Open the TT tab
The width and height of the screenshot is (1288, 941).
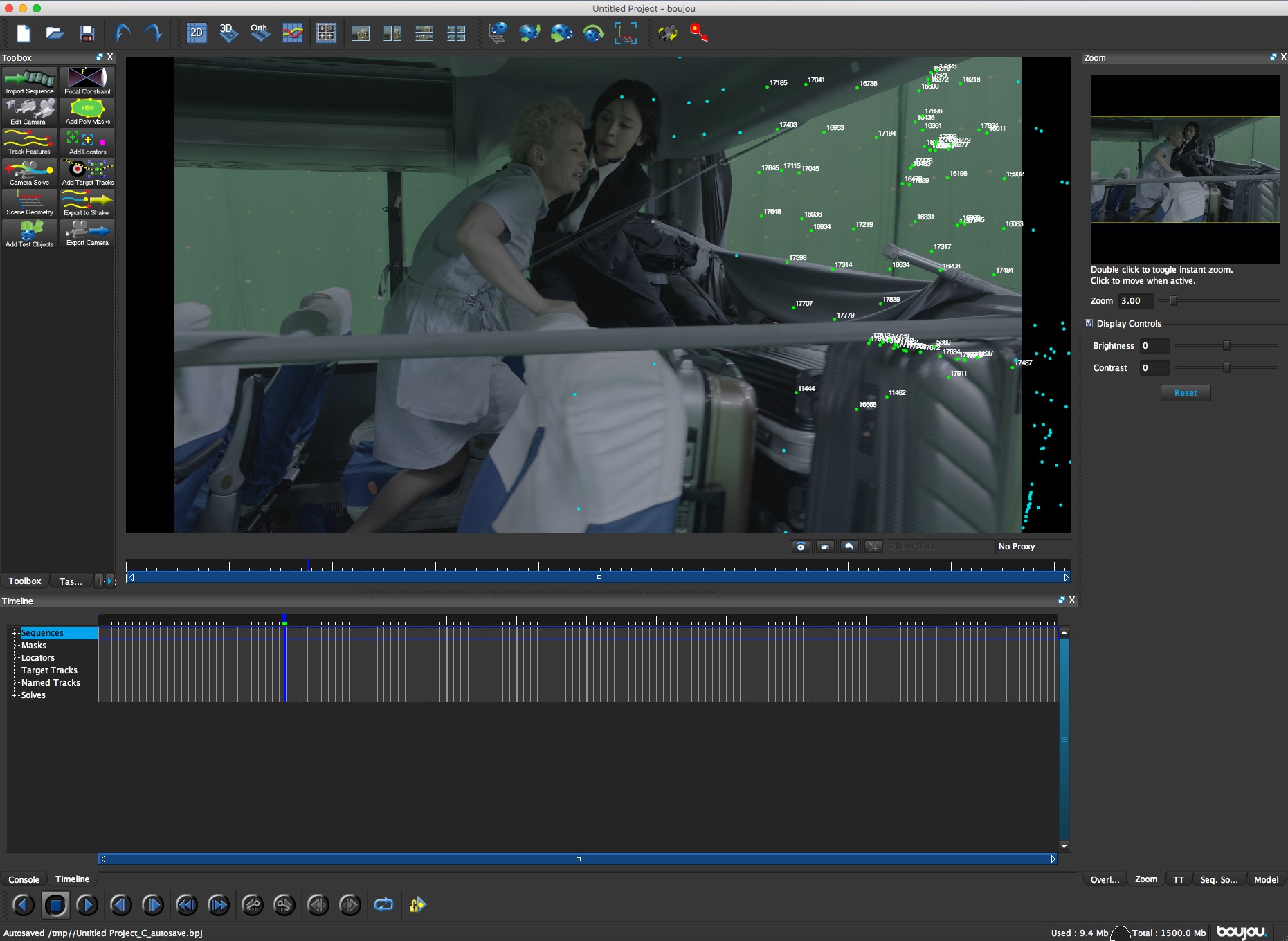click(1179, 879)
